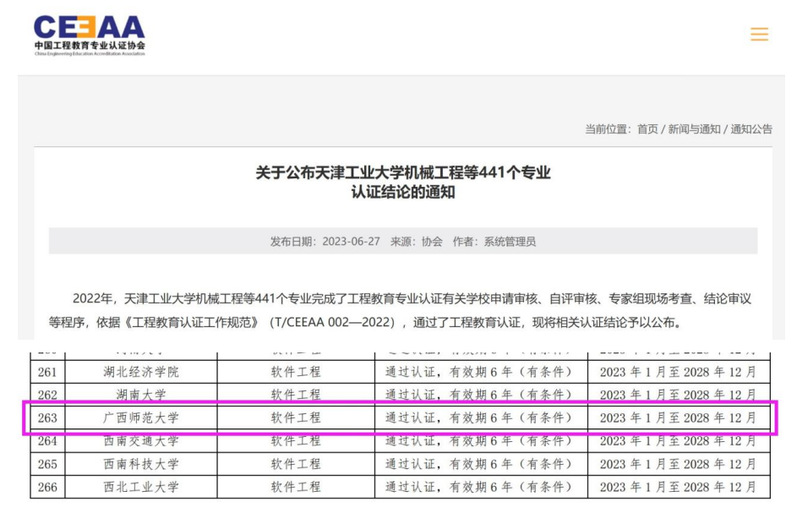Click the 通过认证 result in row 261

click(479, 372)
